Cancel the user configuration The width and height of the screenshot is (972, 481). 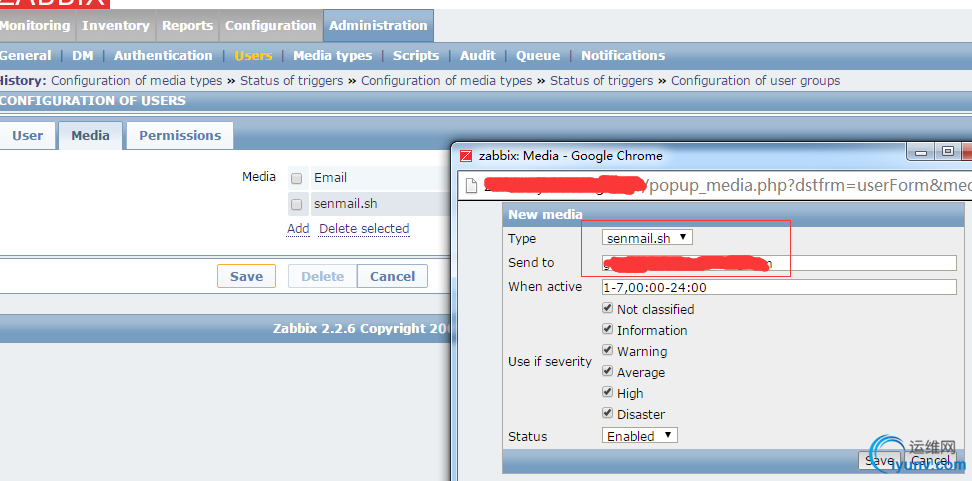pos(392,276)
